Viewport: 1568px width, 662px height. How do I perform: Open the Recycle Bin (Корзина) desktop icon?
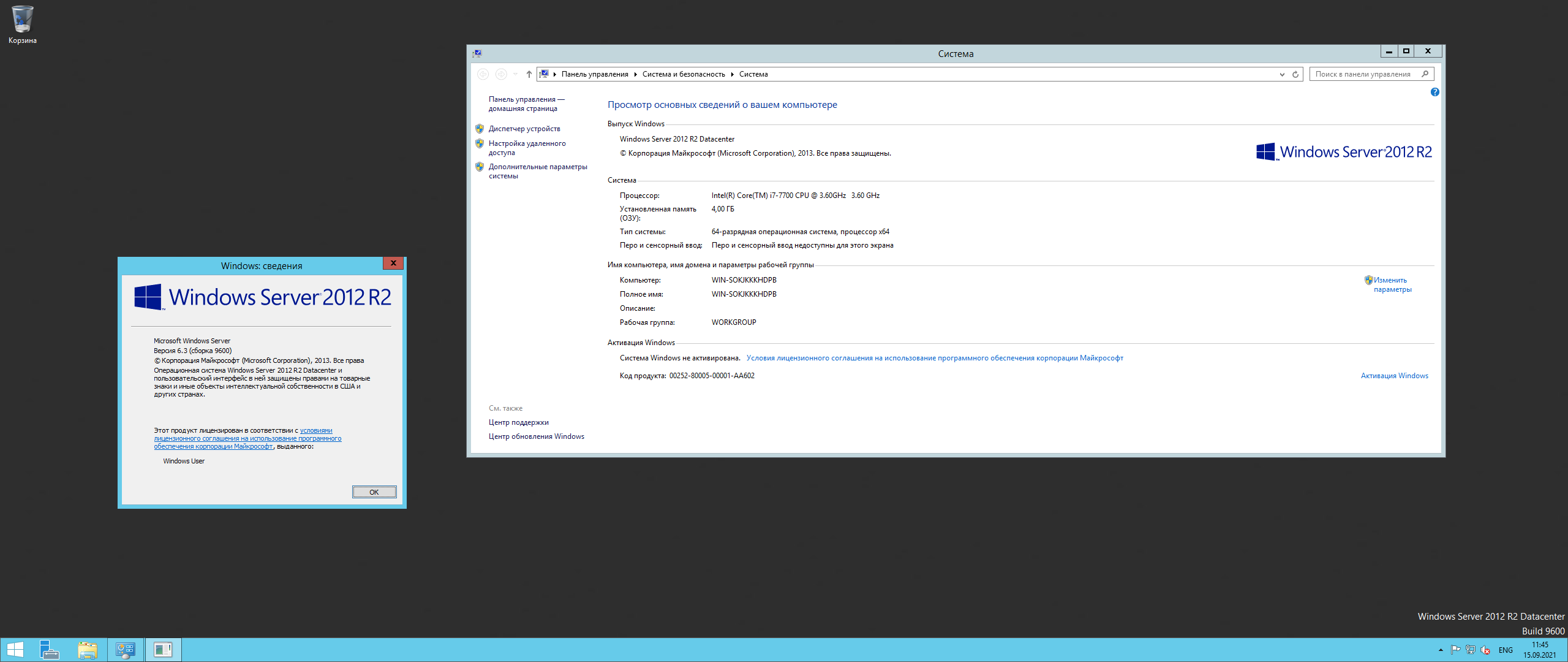pyautogui.click(x=22, y=25)
